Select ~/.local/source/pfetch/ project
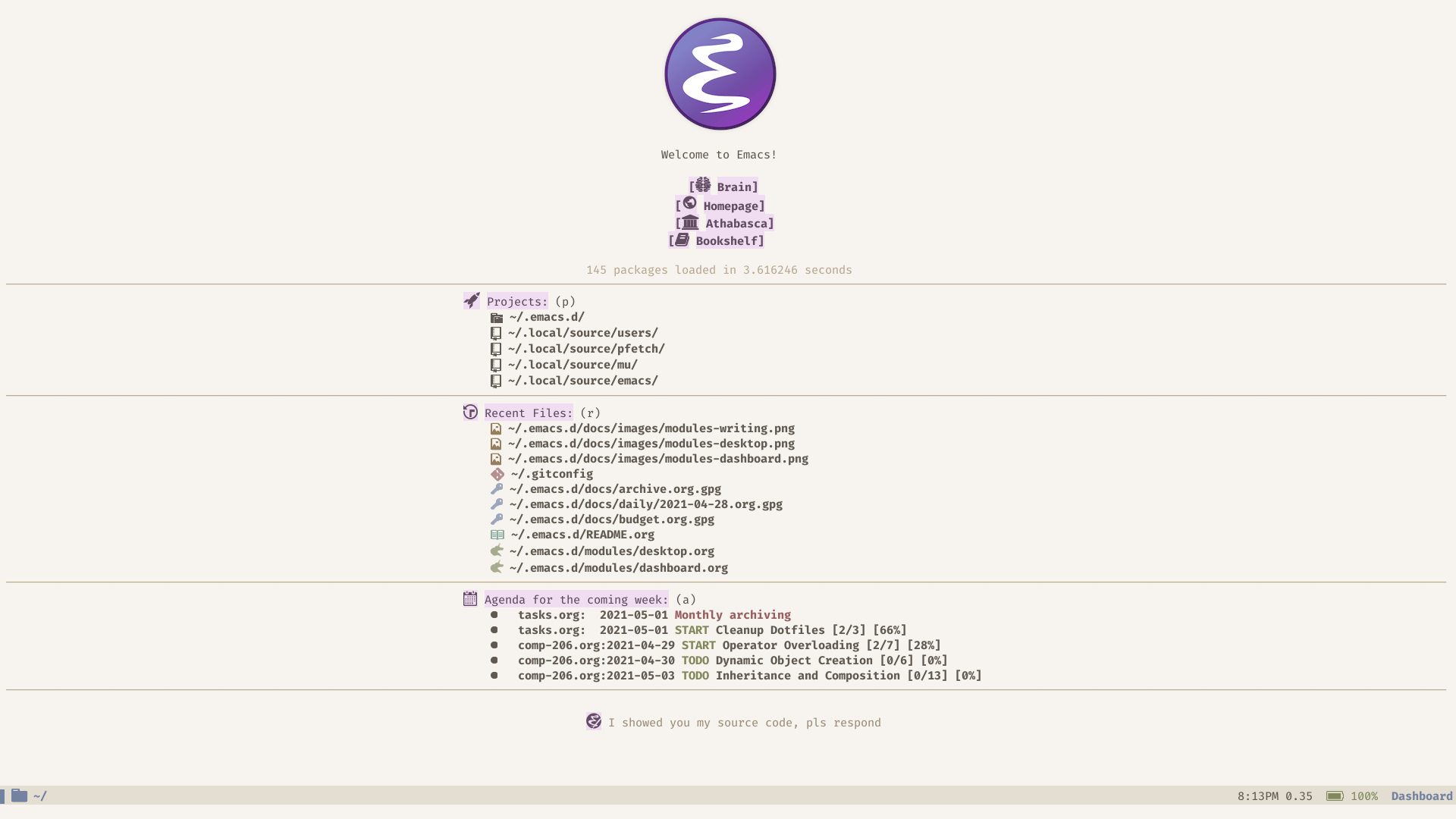This screenshot has width=1456, height=819. 585,348
